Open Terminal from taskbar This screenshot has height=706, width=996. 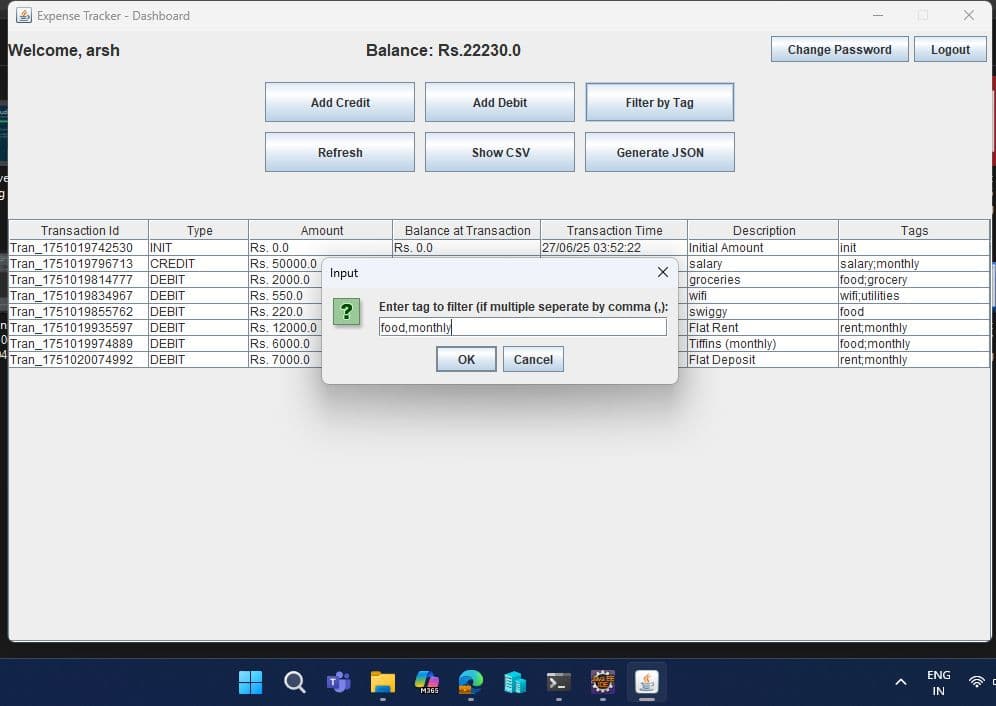(559, 682)
